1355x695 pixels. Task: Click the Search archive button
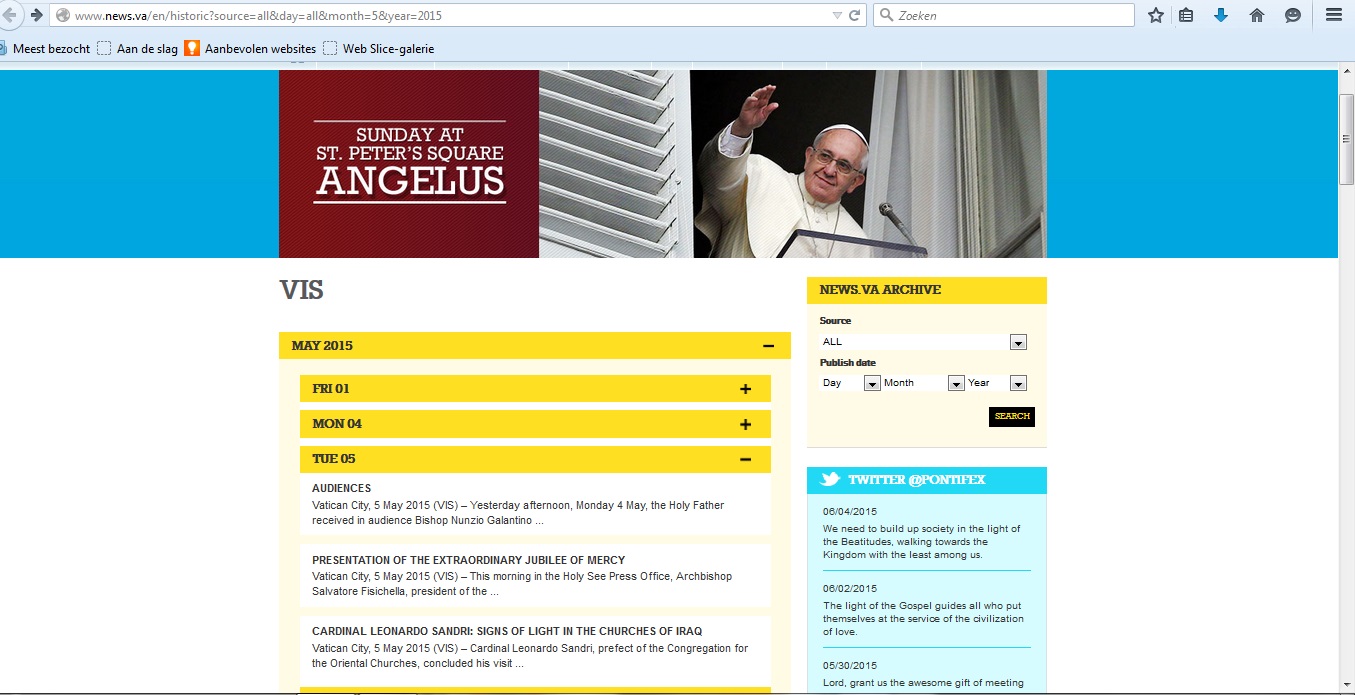(x=1011, y=417)
